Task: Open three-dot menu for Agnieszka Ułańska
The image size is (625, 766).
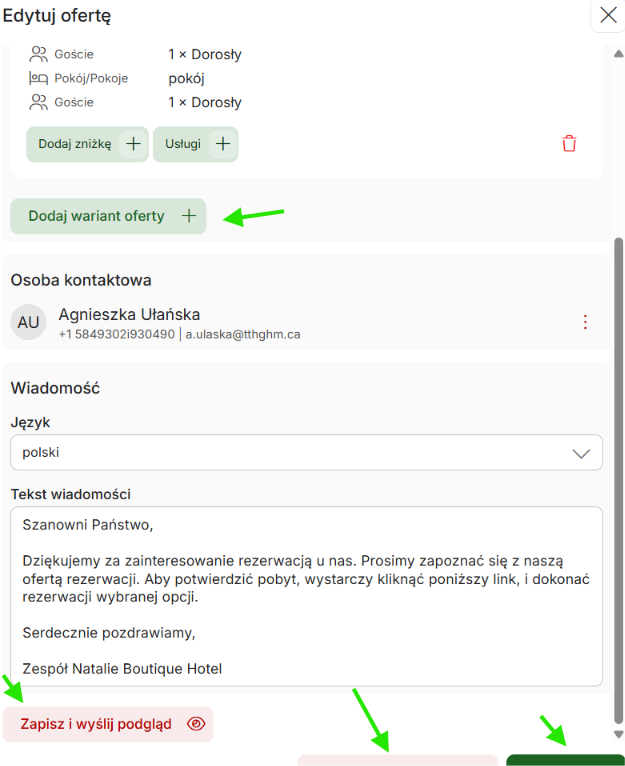Action: [x=585, y=322]
